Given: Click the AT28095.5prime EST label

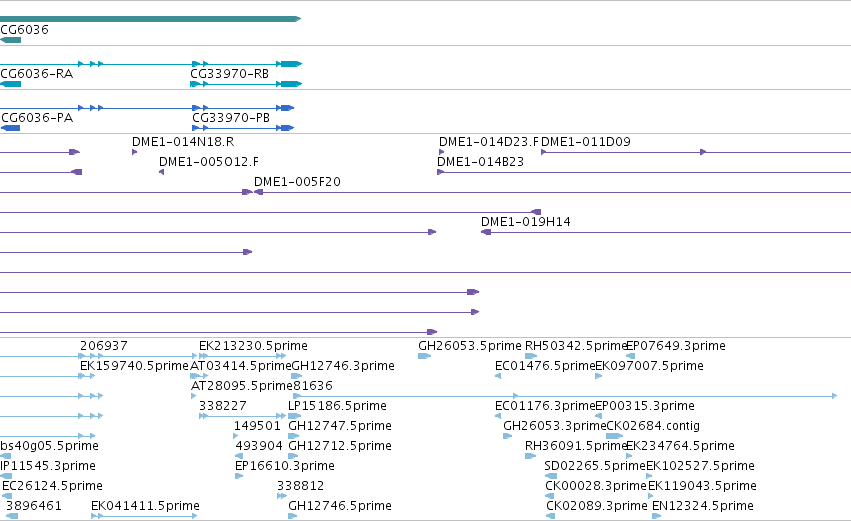Looking at the screenshot, I should coord(242,386).
